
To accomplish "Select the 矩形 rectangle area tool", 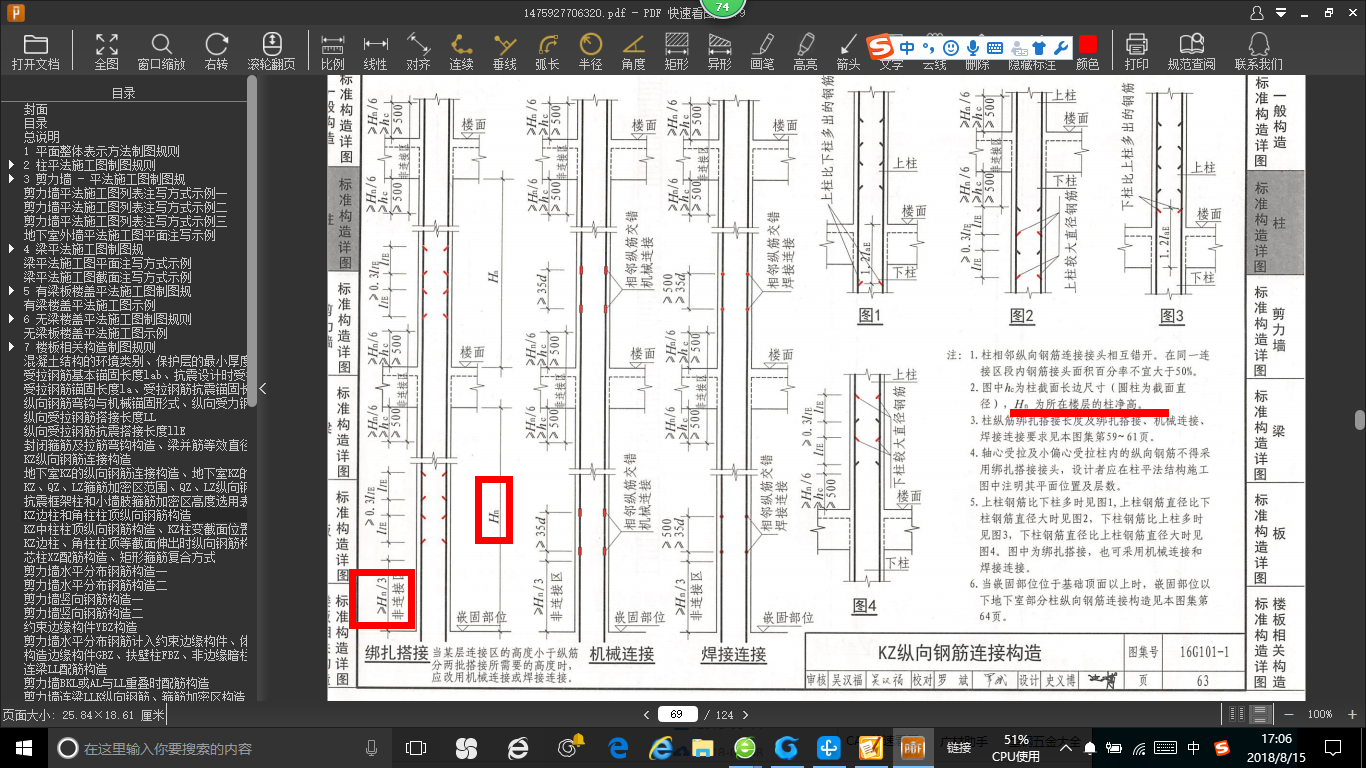I will tap(676, 50).
